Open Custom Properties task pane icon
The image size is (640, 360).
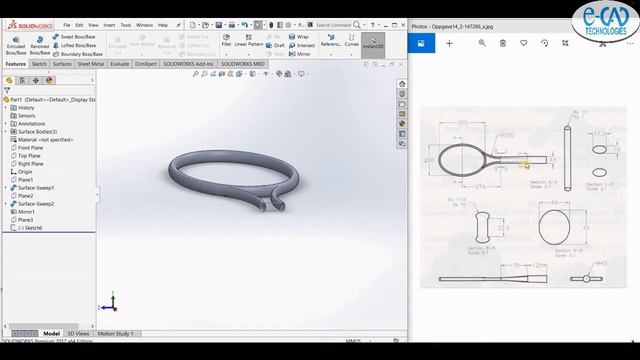tap(402, 134)
